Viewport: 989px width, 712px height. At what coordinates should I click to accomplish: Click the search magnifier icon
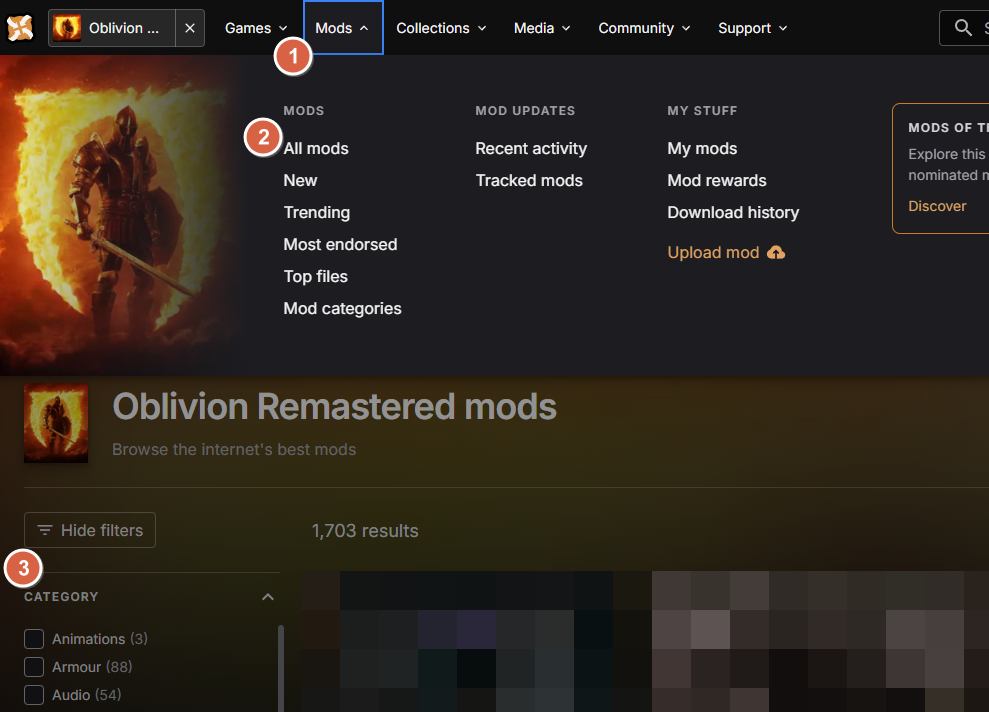(x=963, y=28)
